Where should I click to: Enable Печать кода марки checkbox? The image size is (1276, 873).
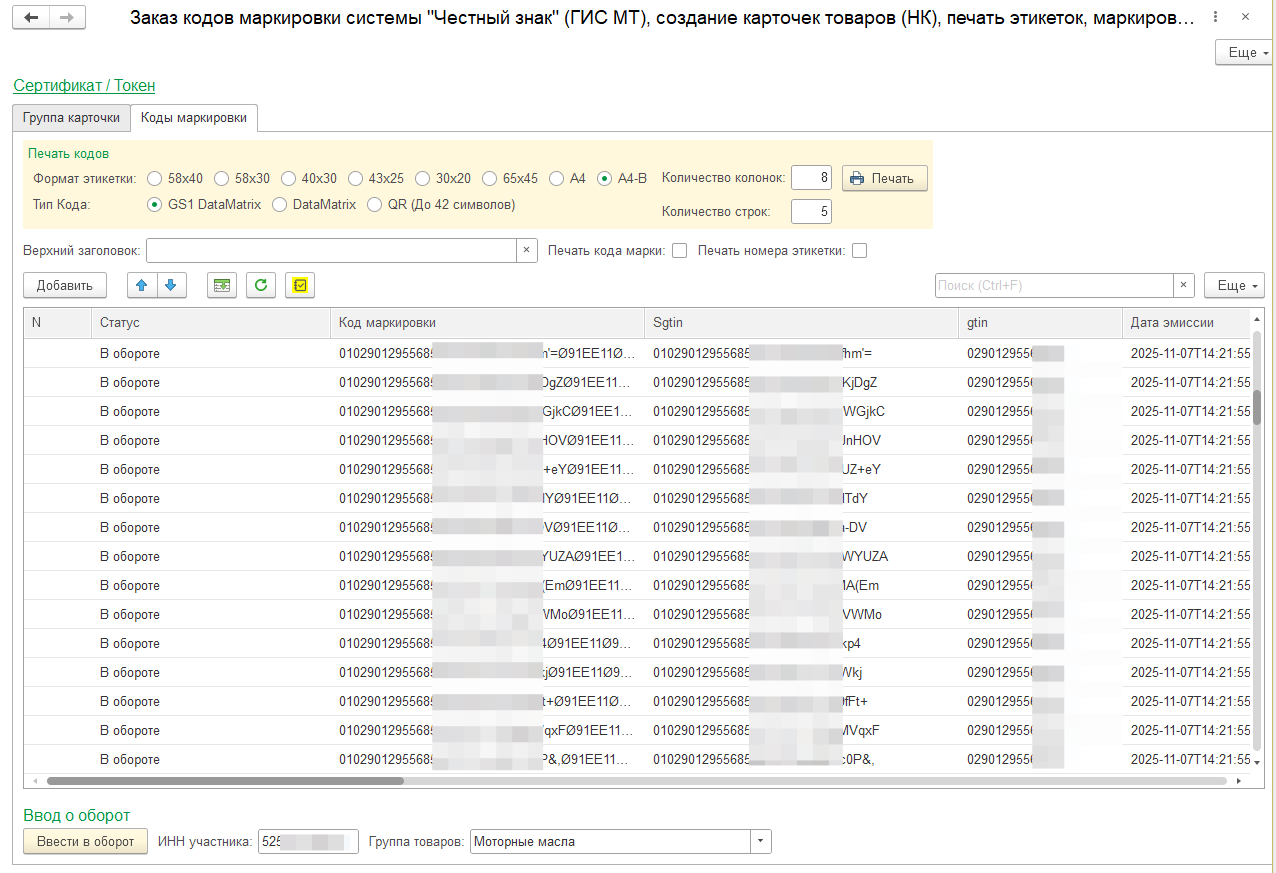[x=680, y=251]
